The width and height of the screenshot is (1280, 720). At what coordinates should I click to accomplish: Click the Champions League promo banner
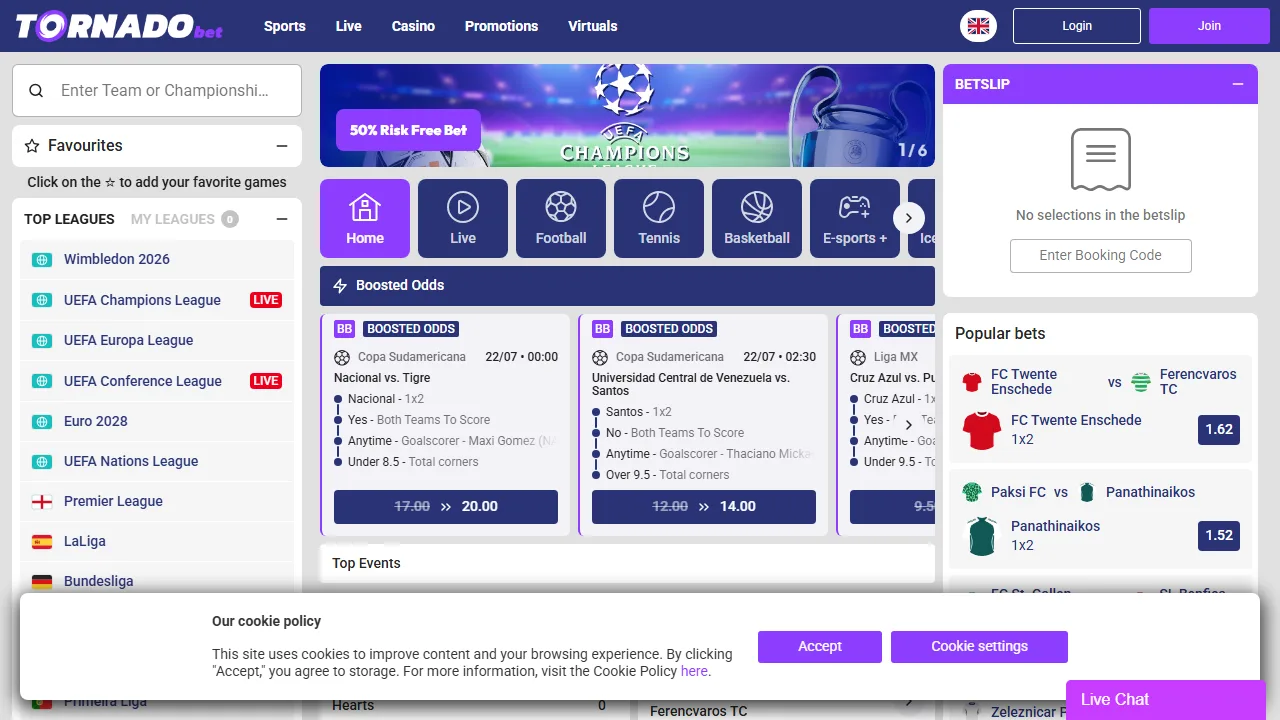point(627,116)
